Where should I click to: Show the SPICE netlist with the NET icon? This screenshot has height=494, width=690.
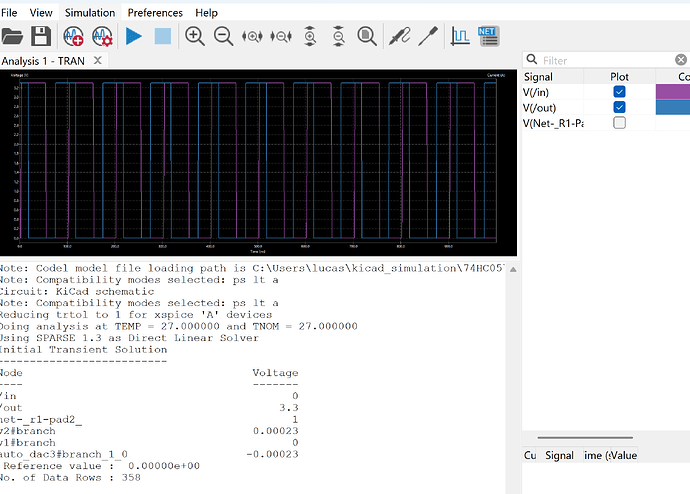tap(488, 36)
